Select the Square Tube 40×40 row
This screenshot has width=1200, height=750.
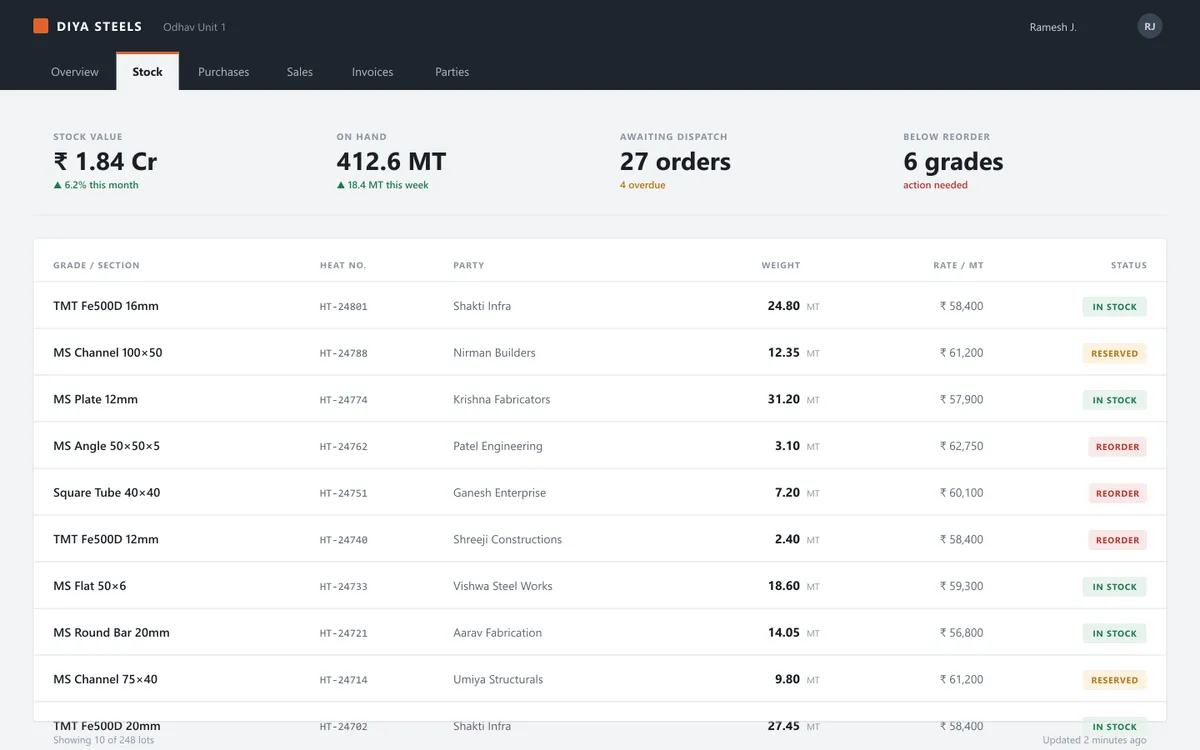tap(600, 493)
